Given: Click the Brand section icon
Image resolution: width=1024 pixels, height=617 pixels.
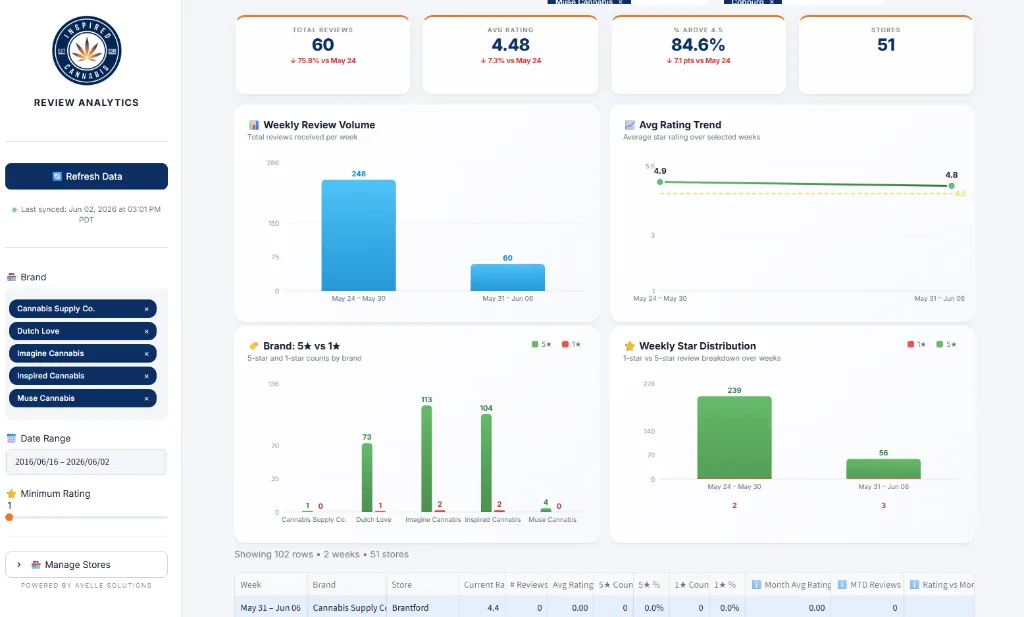Looking at the screenshot, I should coord(11,277).
